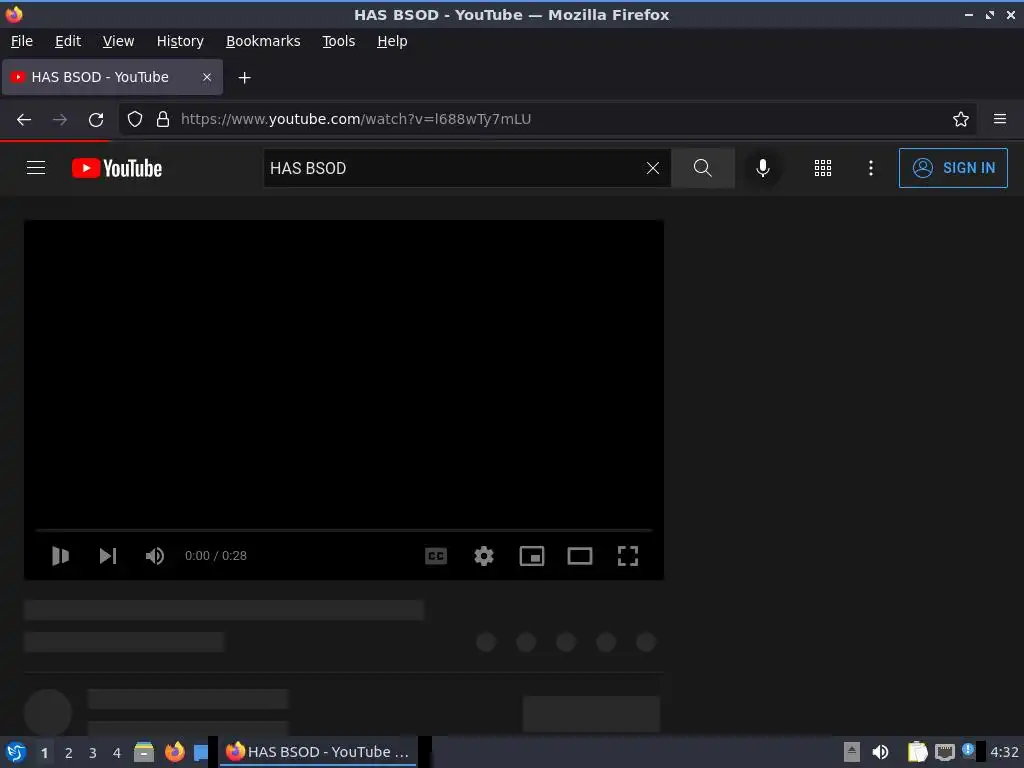Click the search magnifier button

click(x=703, y=168)
